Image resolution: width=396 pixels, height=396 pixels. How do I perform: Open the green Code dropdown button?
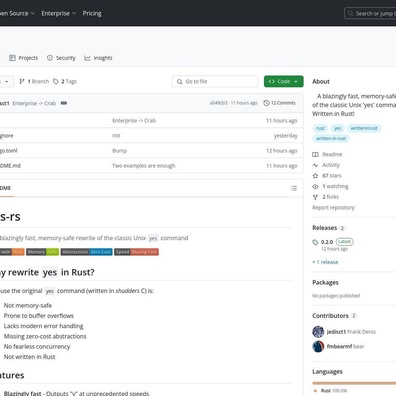[x=284, y=81]
